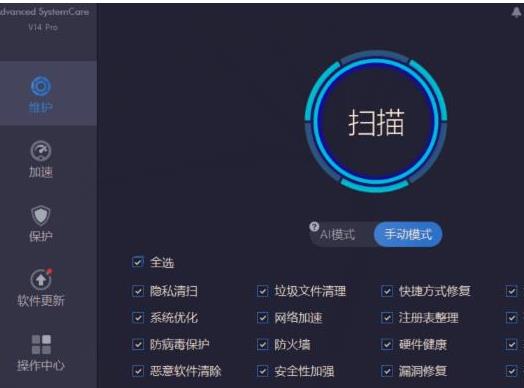Toggle the 安全性加强 checkbox

pyautogui.click(x=262, y=371)
